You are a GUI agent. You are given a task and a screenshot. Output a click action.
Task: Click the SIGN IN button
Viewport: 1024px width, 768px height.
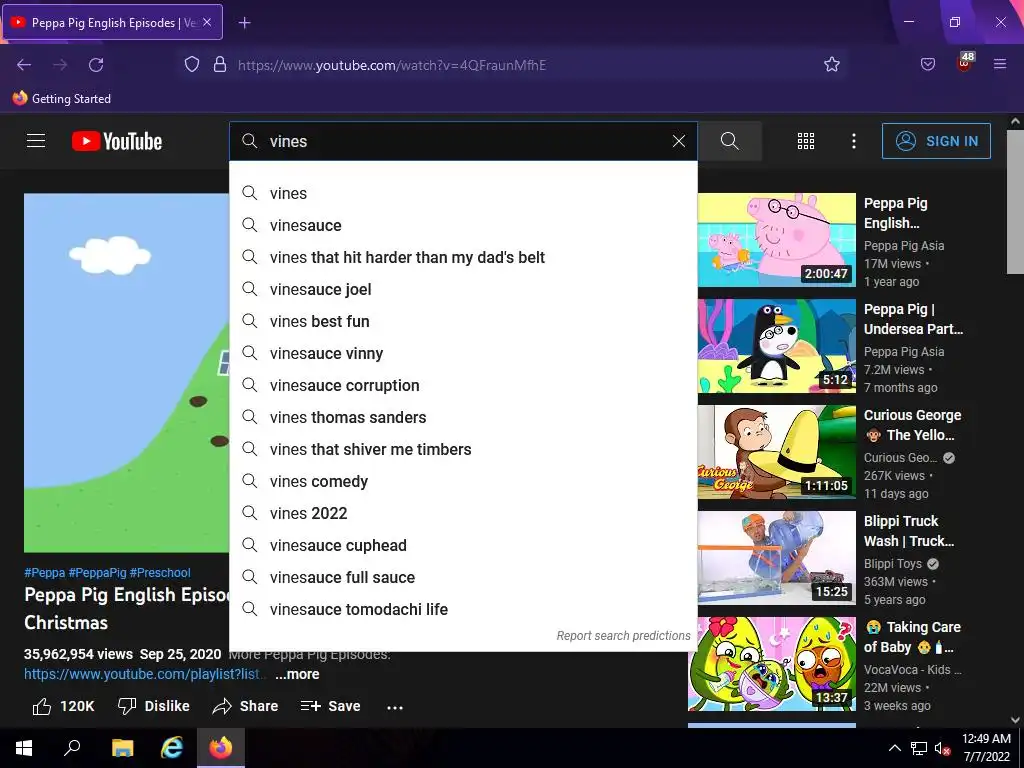coord(936,141)
